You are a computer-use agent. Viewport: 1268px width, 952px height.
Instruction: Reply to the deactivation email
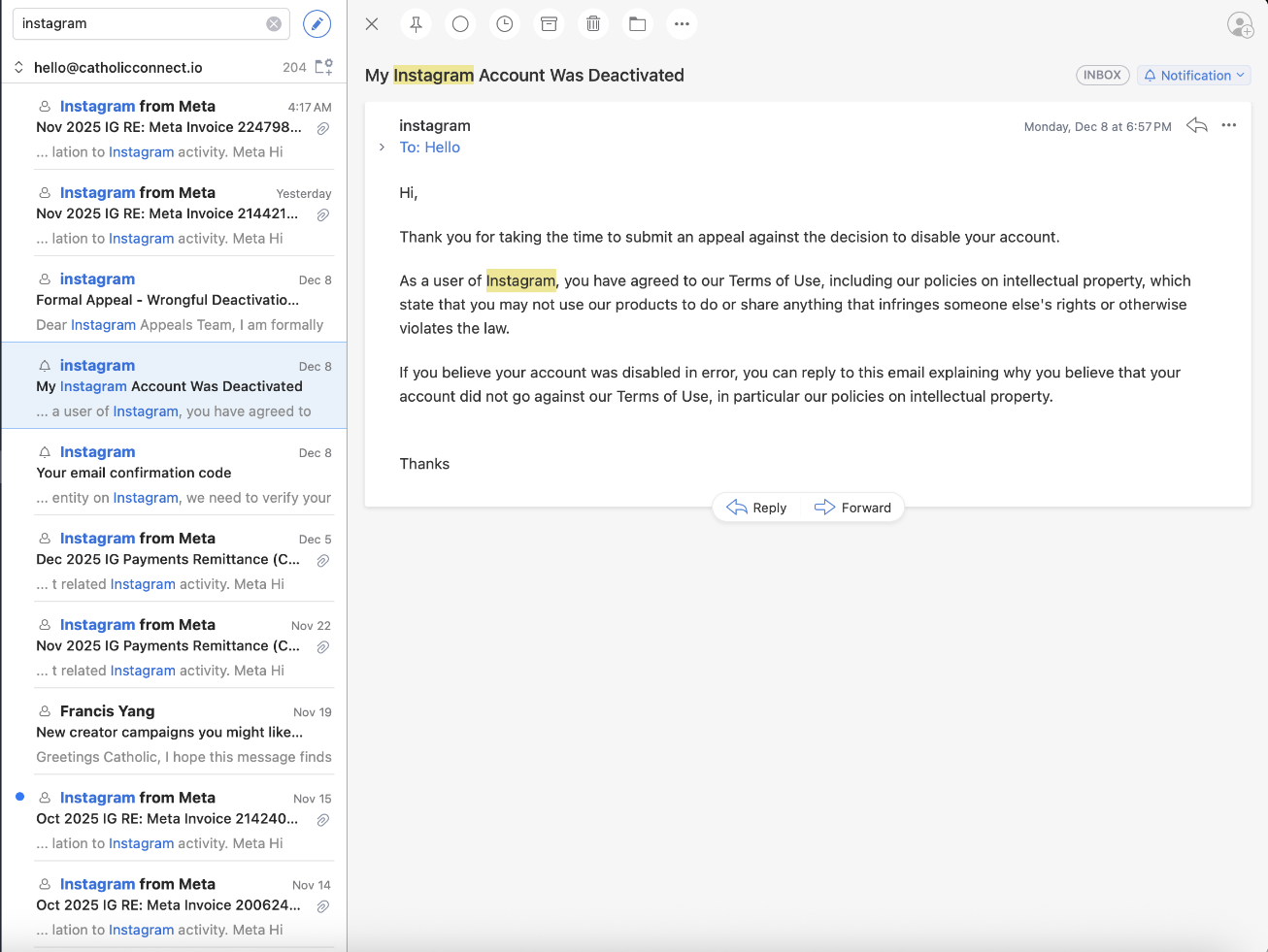[757, 507]
